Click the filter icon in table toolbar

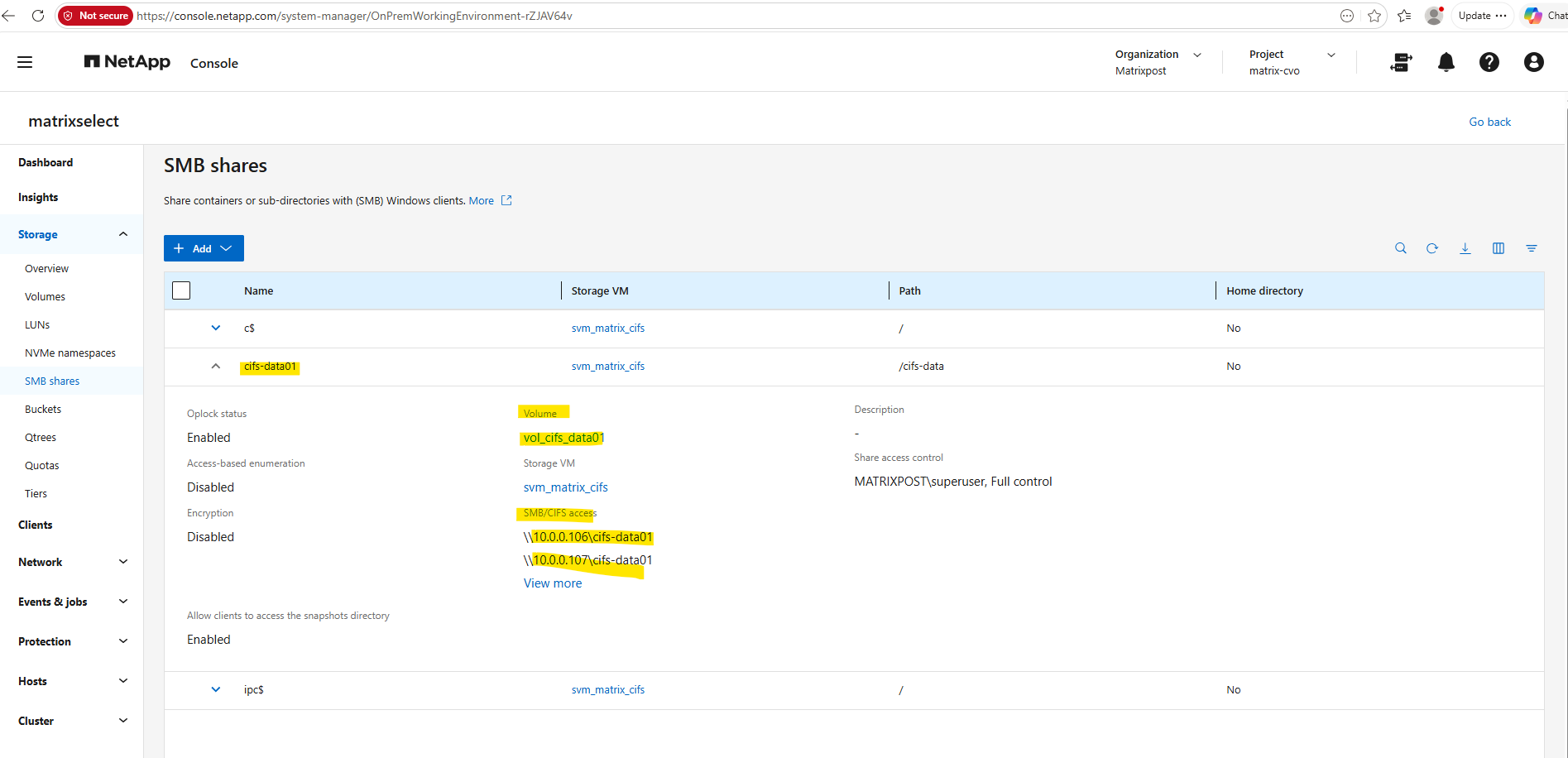(x=1532, y=248)
